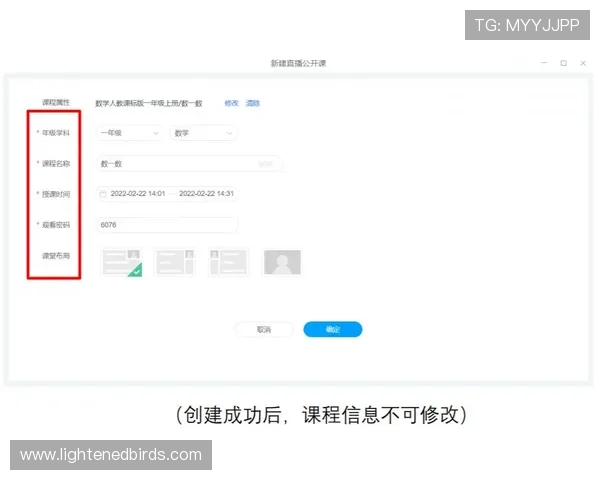The image size is (600, 480).
Task: Focus the 课程名称 input field
Action: pyautogui.click(x=189, y=163)
